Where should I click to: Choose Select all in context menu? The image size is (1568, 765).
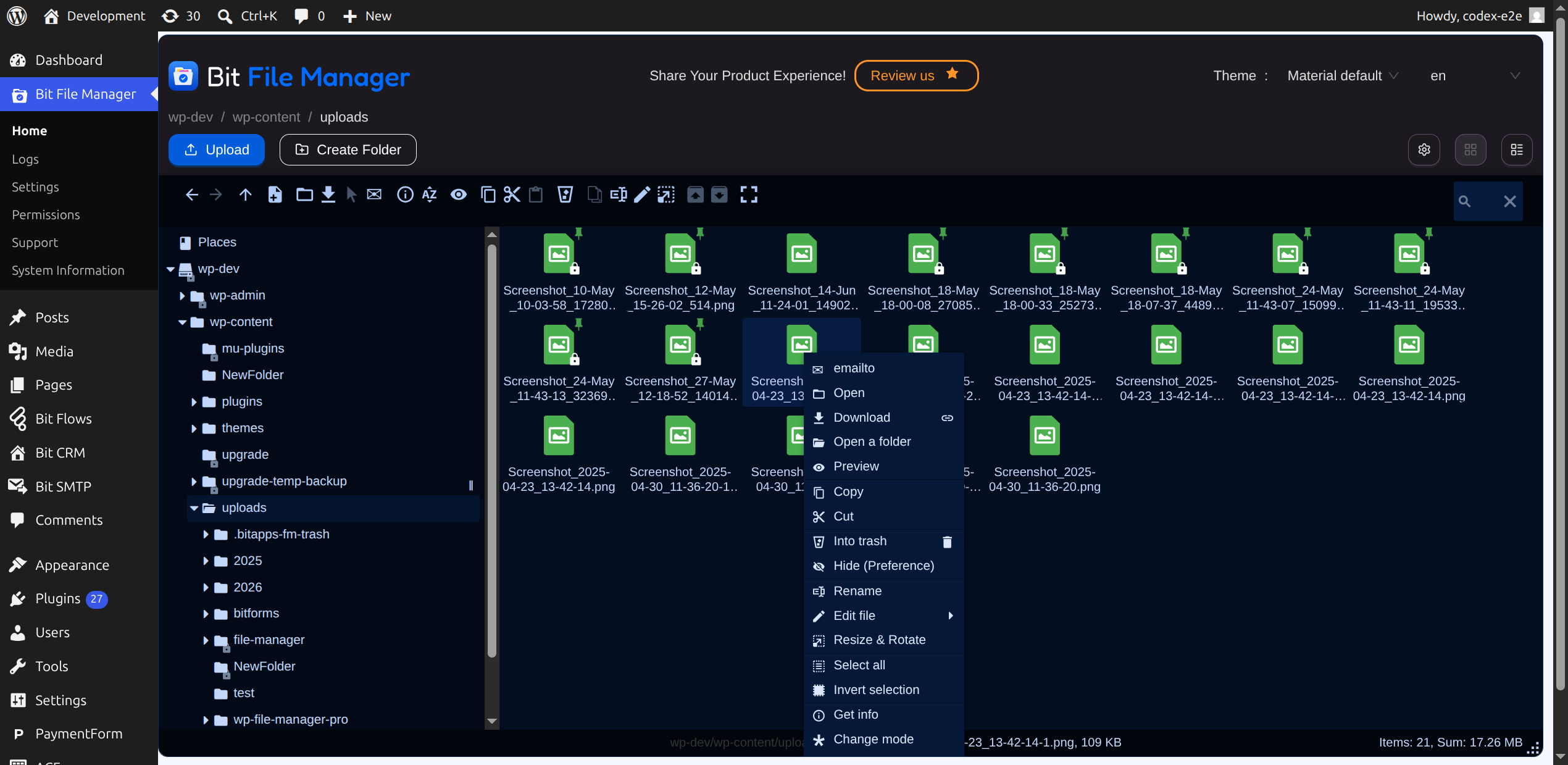click(x=884, y=666)
